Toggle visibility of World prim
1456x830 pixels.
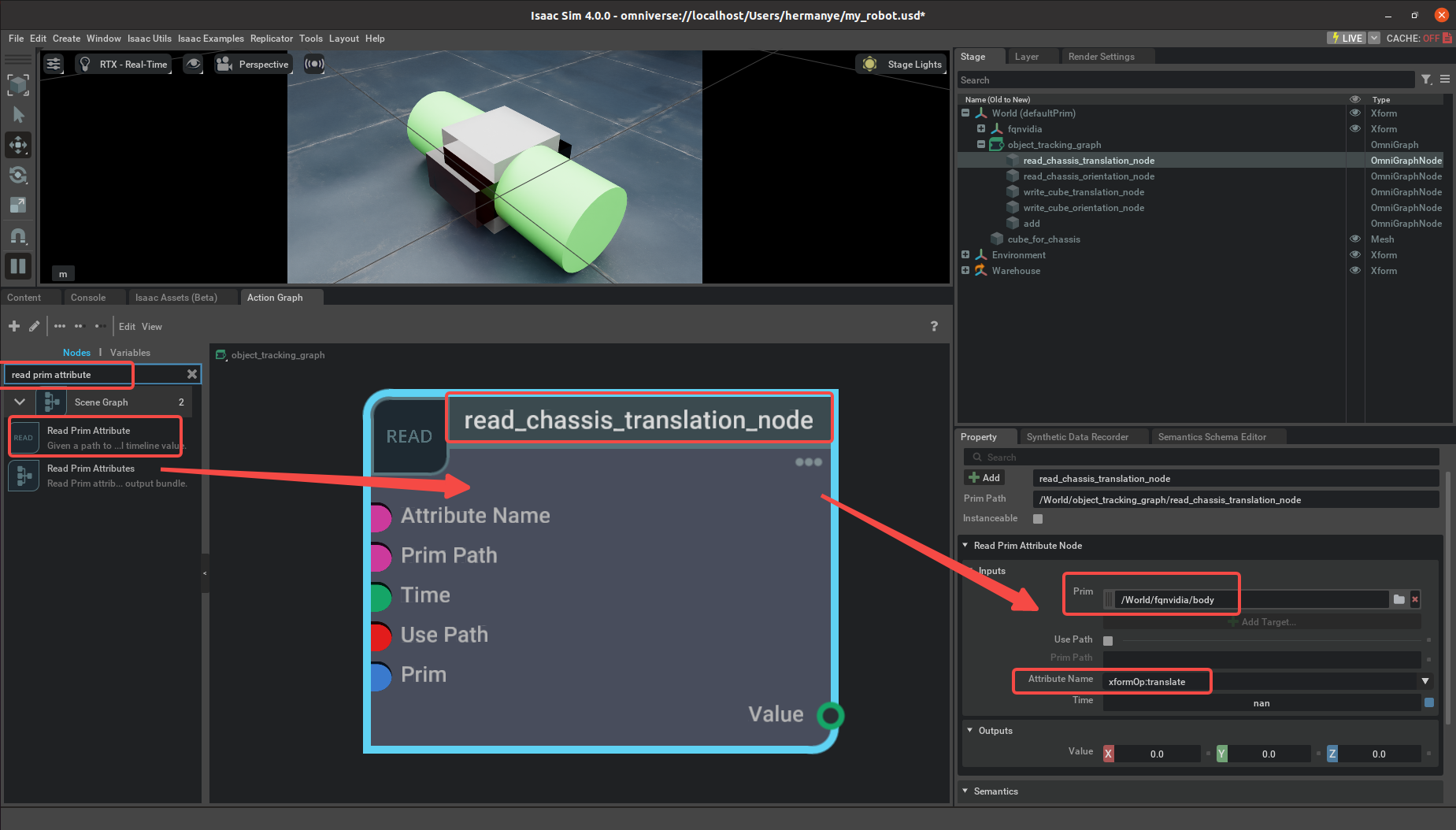pos(1355,113)
